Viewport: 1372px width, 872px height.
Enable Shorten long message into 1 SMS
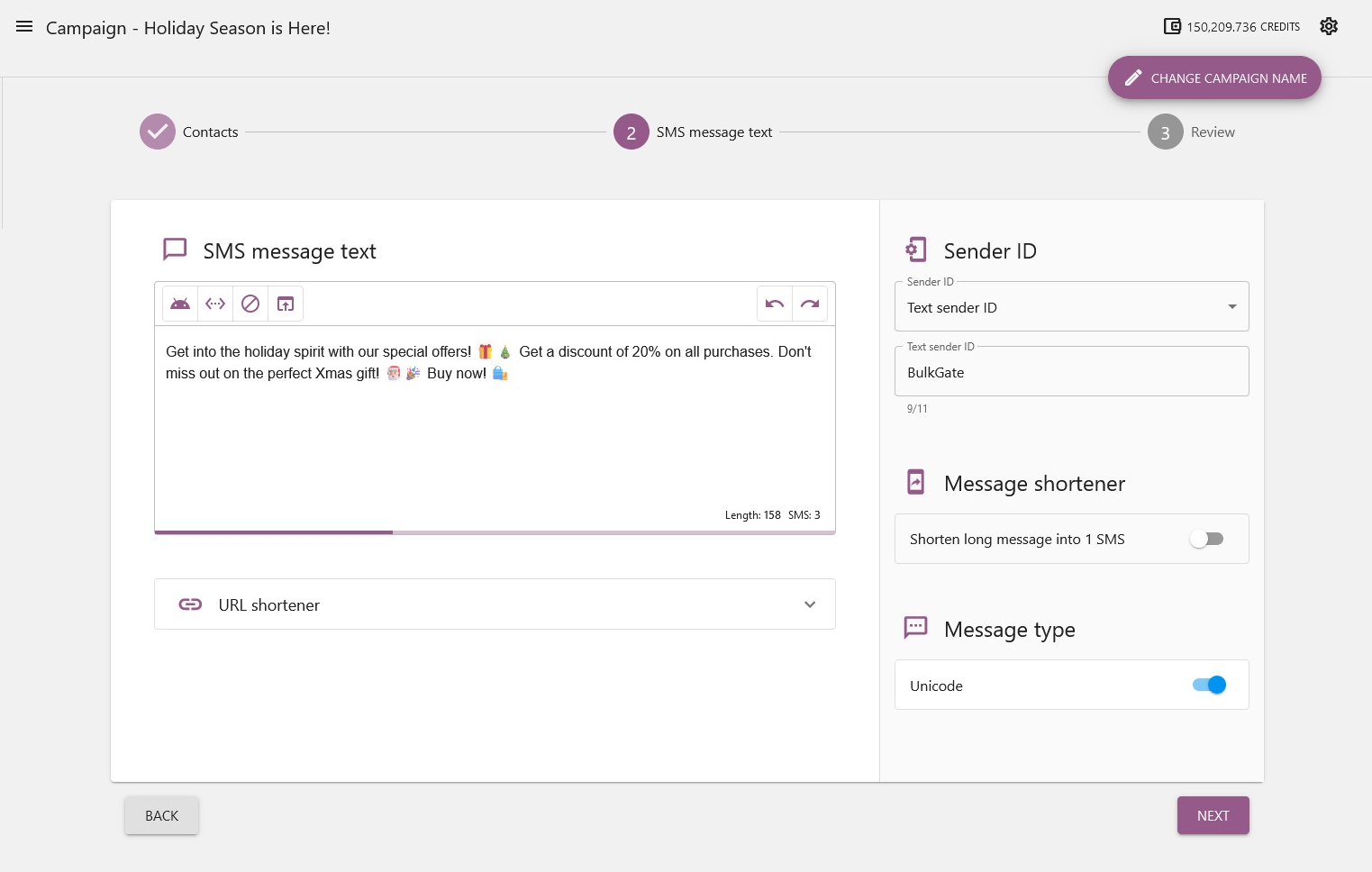pyautogui.click(x=1206, y=539)
